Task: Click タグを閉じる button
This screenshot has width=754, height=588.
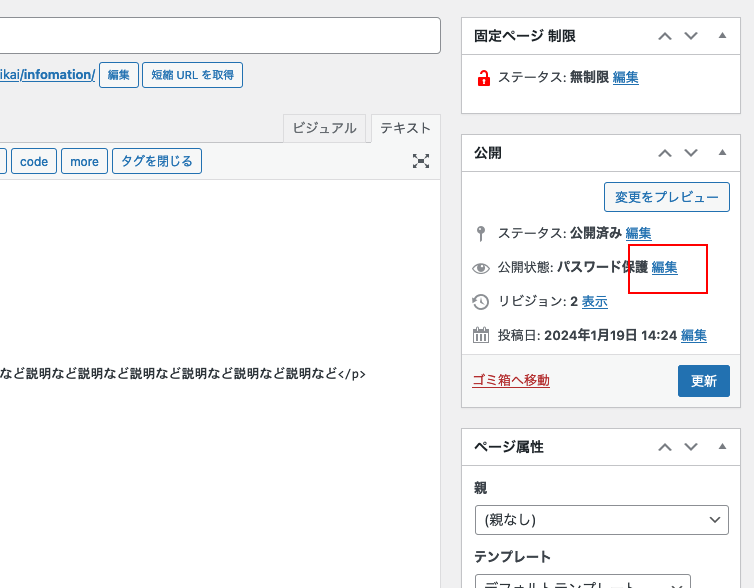Action: [x=157, y=161]
